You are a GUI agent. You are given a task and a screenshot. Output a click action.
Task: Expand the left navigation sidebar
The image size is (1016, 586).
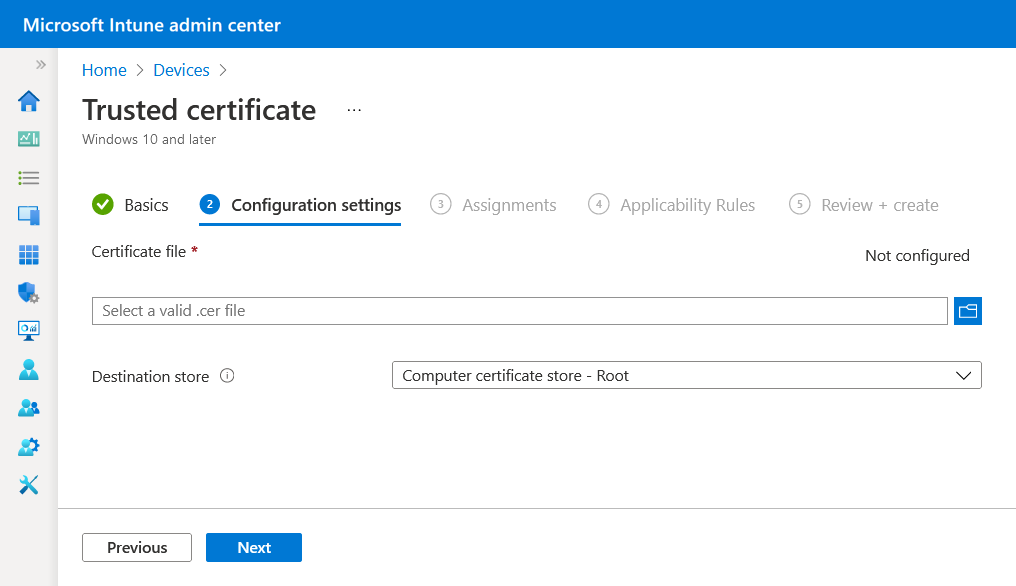coord(41,65)
